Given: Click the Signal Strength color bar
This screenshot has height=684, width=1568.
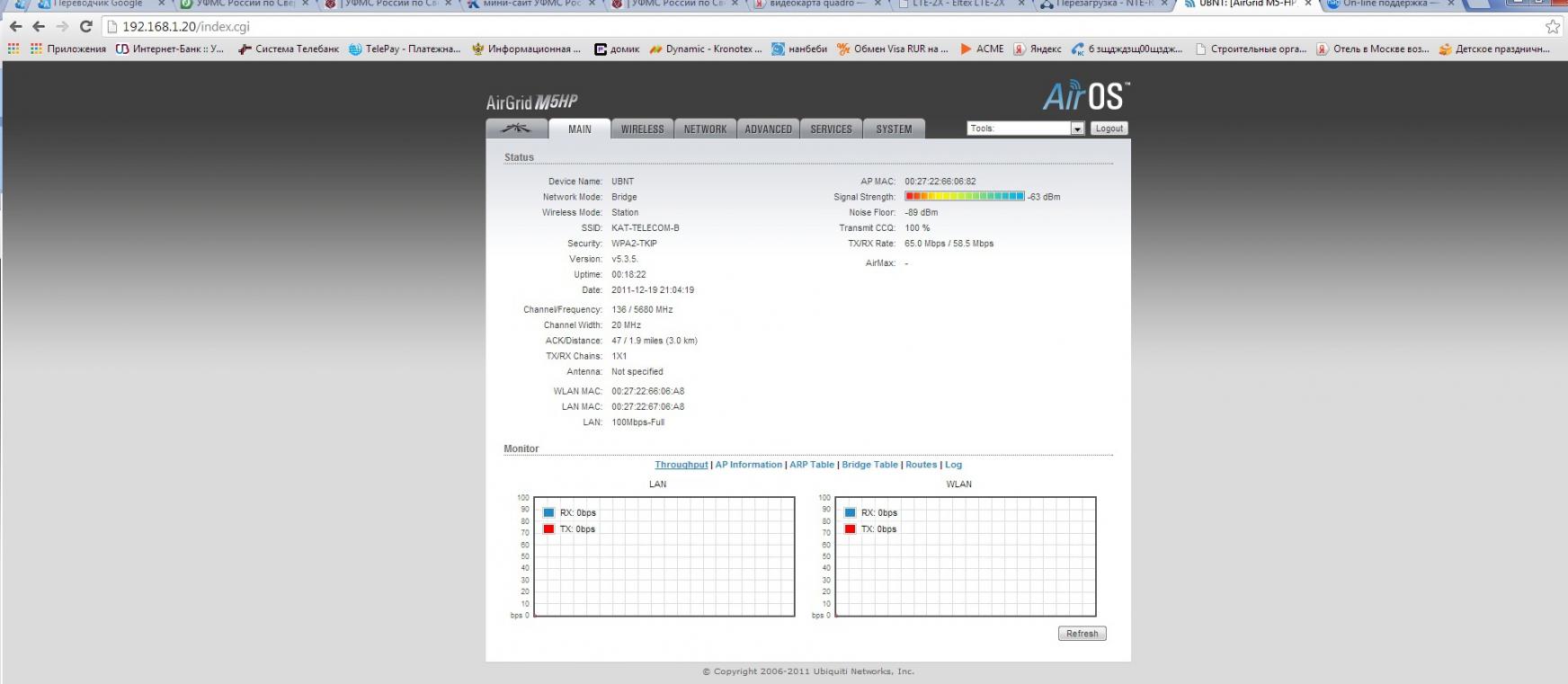Looking at the screenshot, I should coord(965,196).
